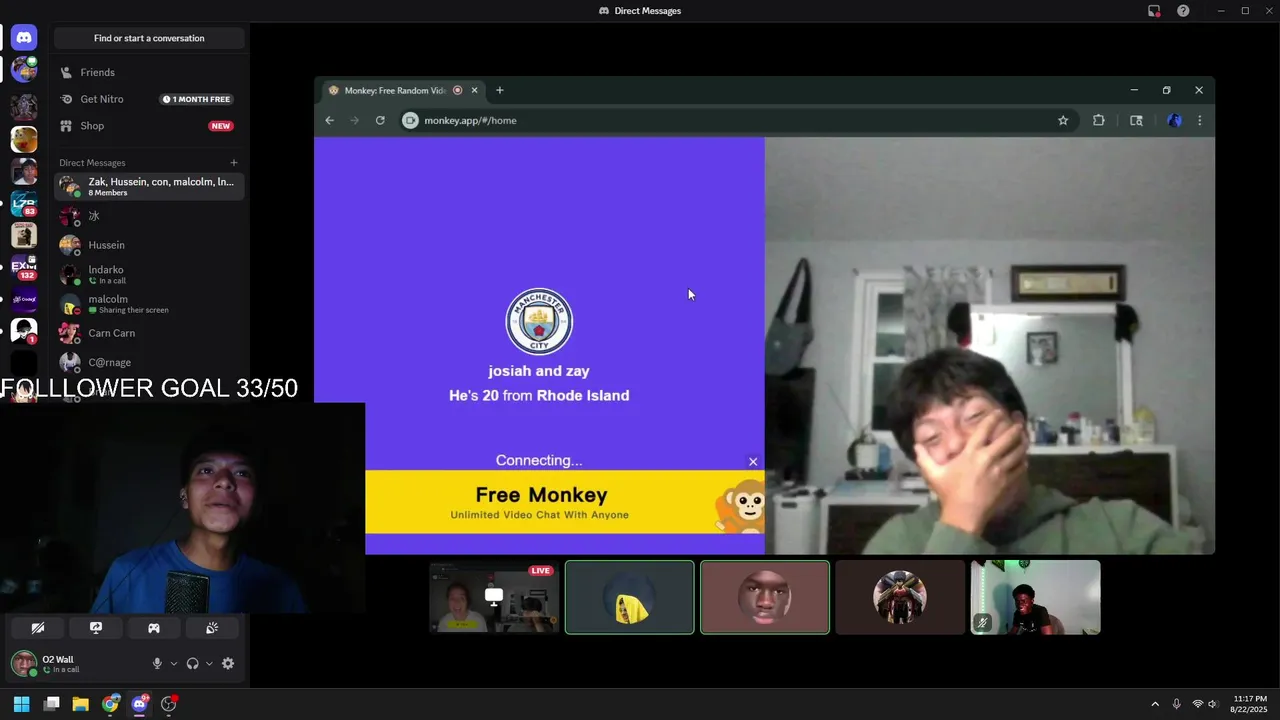This screenshot has width=1280, height=720.
Task: Click Back arrow in shared Chrome window
Action: [x=329, y=120]
